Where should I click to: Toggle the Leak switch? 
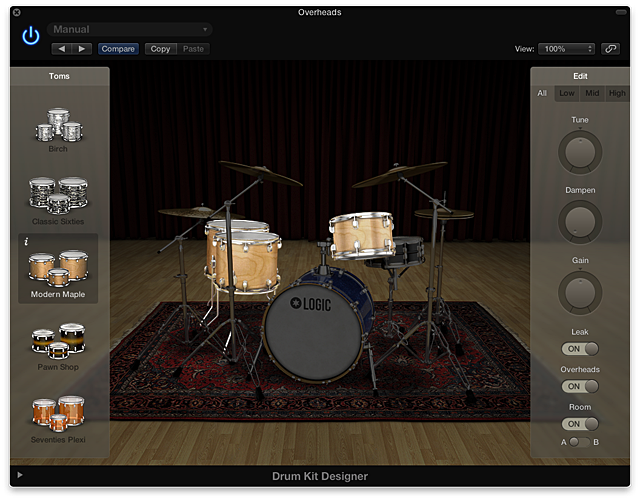[x=580, y=349]
